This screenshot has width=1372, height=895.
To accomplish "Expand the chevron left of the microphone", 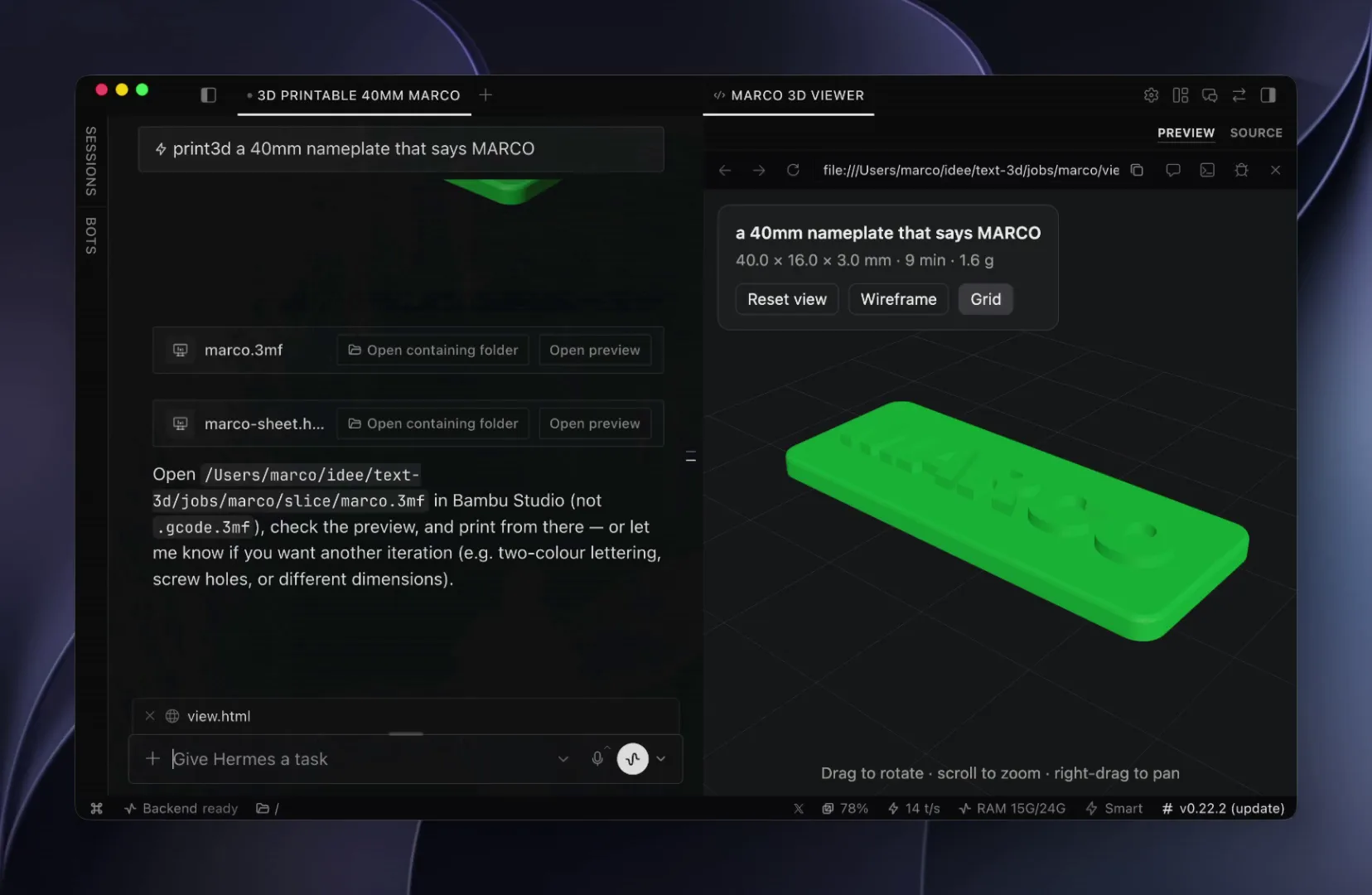I will [563, 758].
